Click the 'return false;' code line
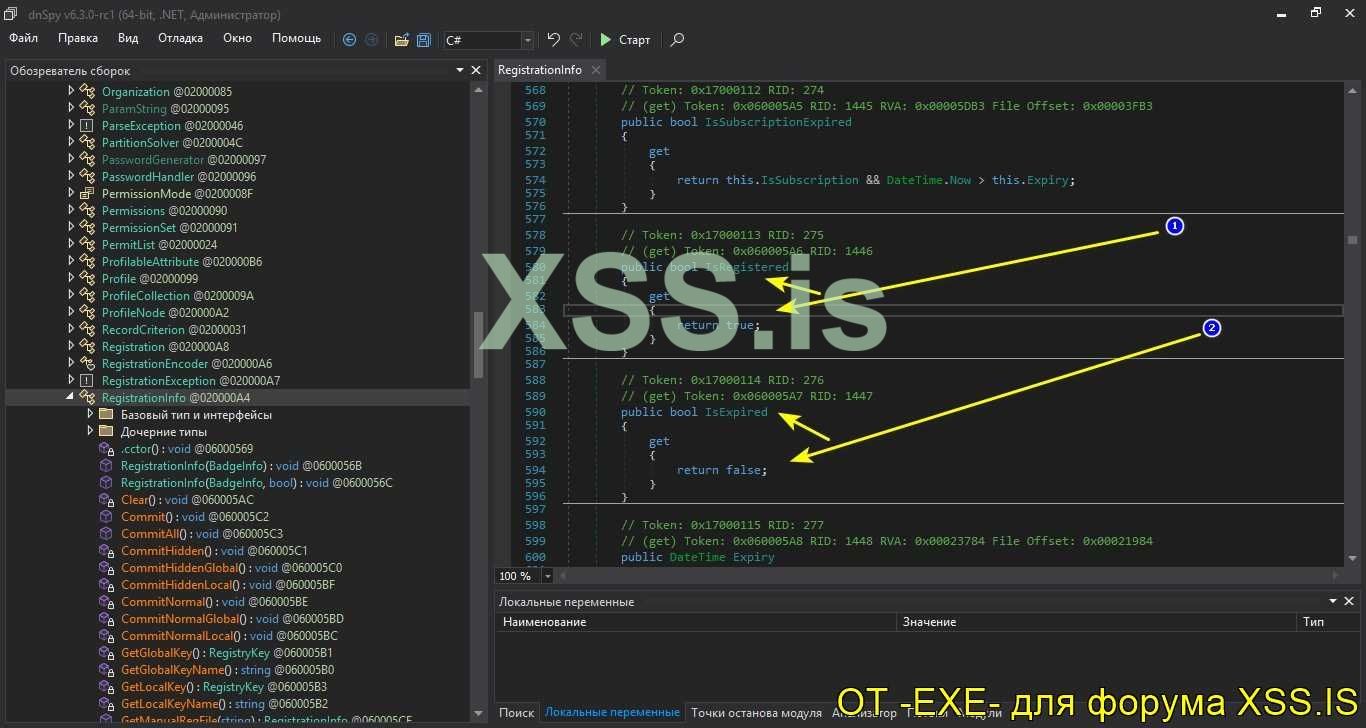This screenshot has width=1366, height=728. [x=722, y=470]
